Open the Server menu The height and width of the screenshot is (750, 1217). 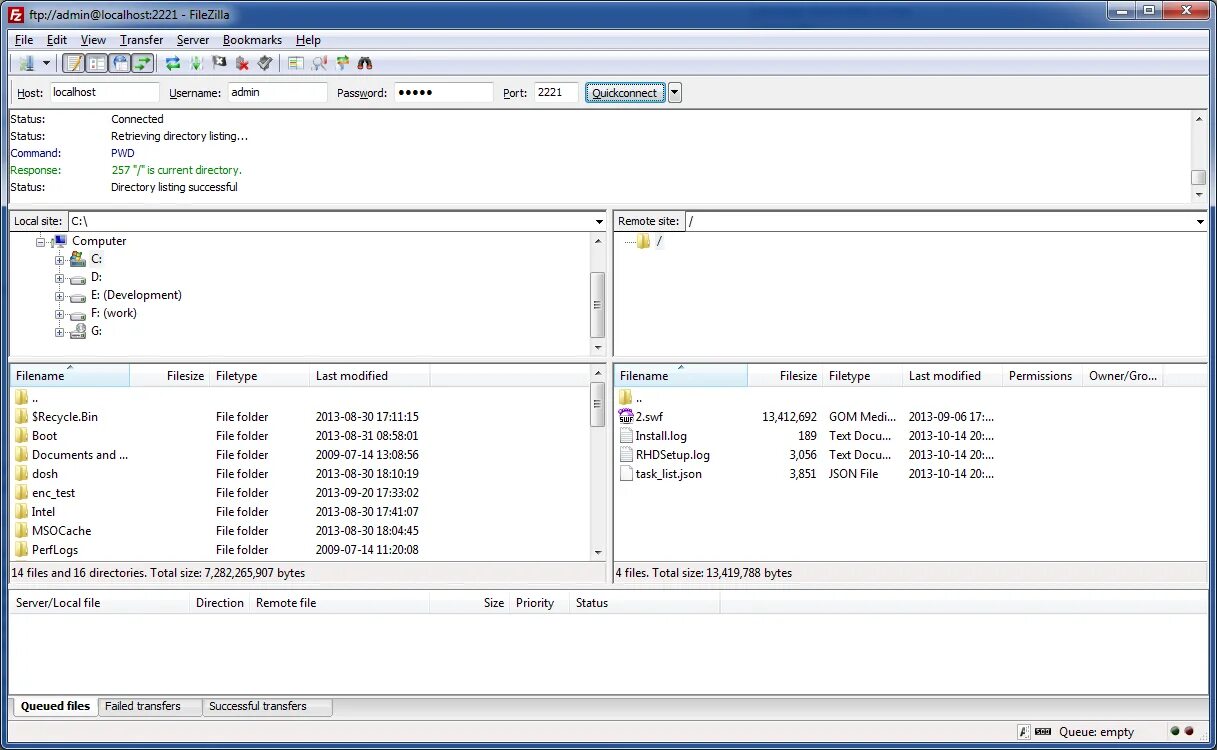pos(193,40)
